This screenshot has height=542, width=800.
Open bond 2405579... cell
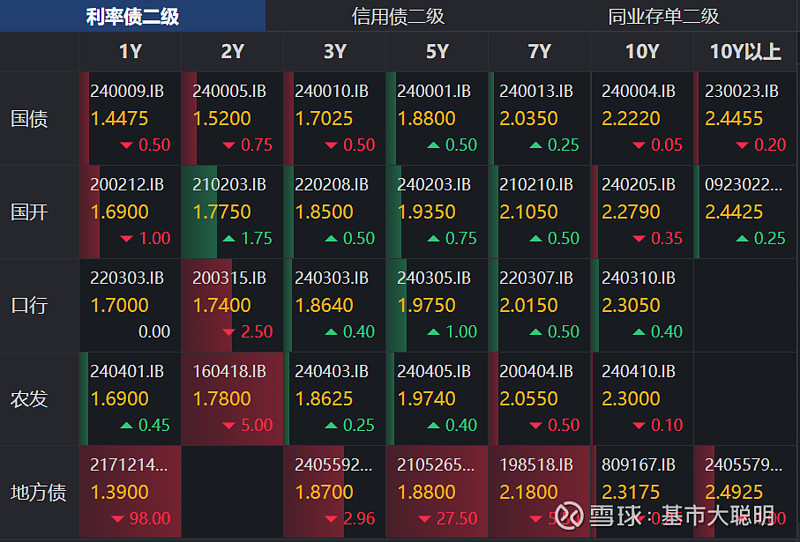745,492
